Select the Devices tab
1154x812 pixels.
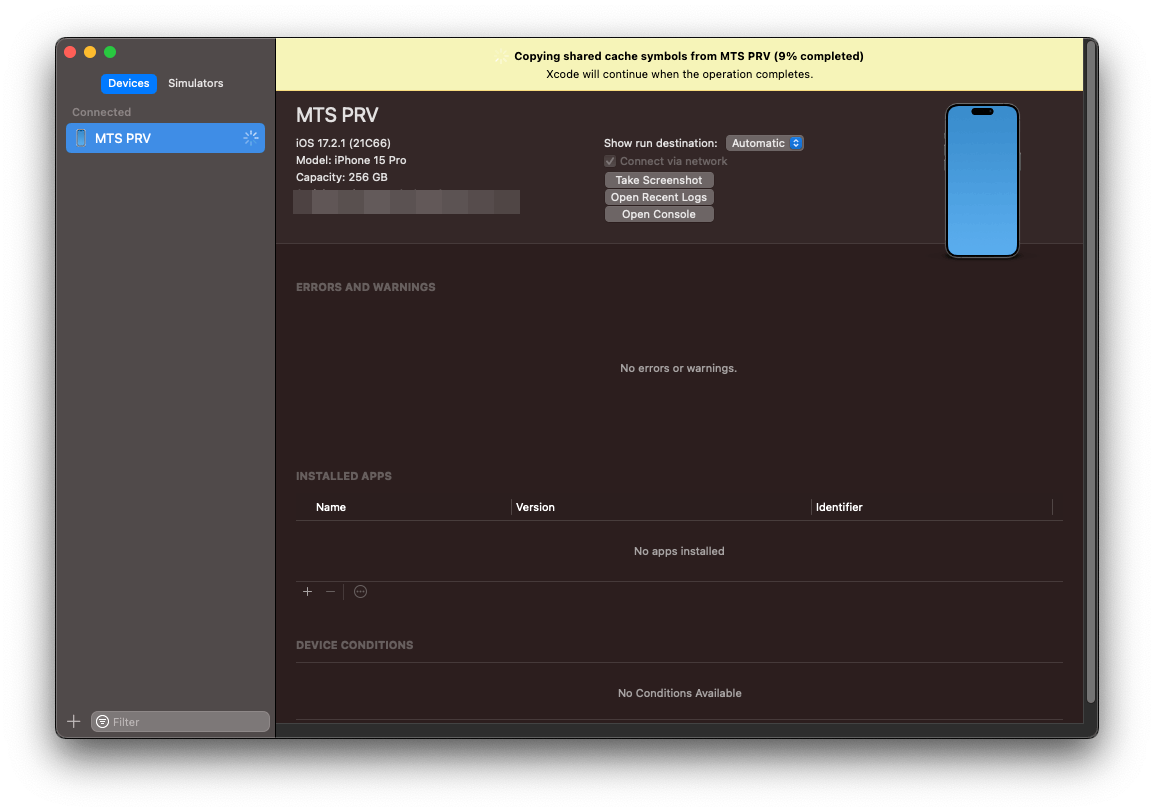tap(129, 83)
